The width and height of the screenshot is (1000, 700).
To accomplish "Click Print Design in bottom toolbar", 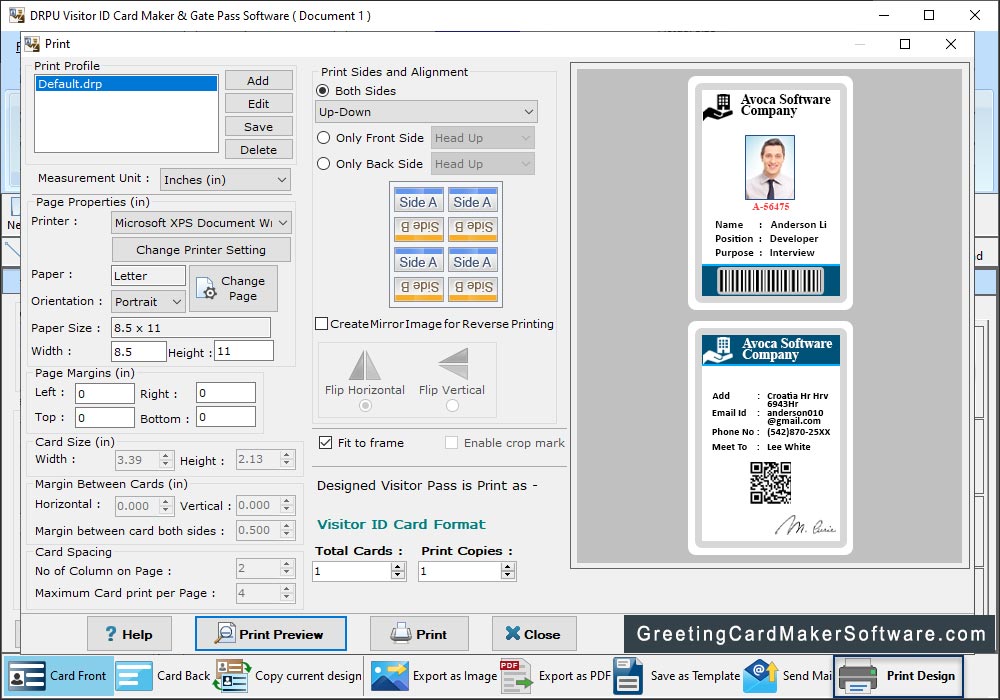I will tap(897, 676).
